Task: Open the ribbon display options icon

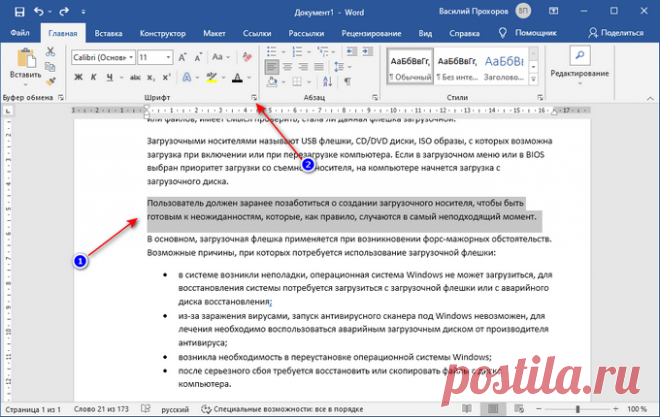Action: tap(554, 11)
